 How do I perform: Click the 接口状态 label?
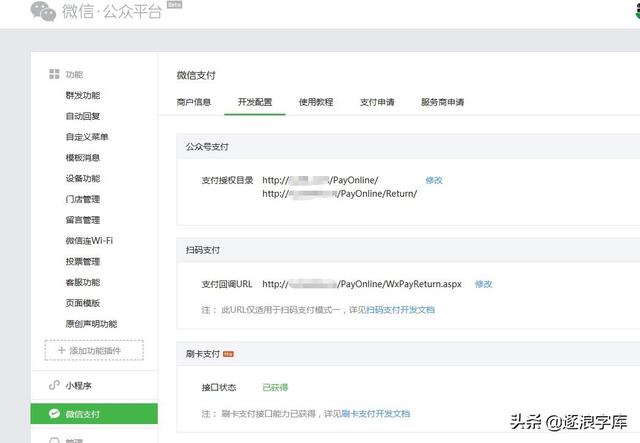click(x=219, y=387)
